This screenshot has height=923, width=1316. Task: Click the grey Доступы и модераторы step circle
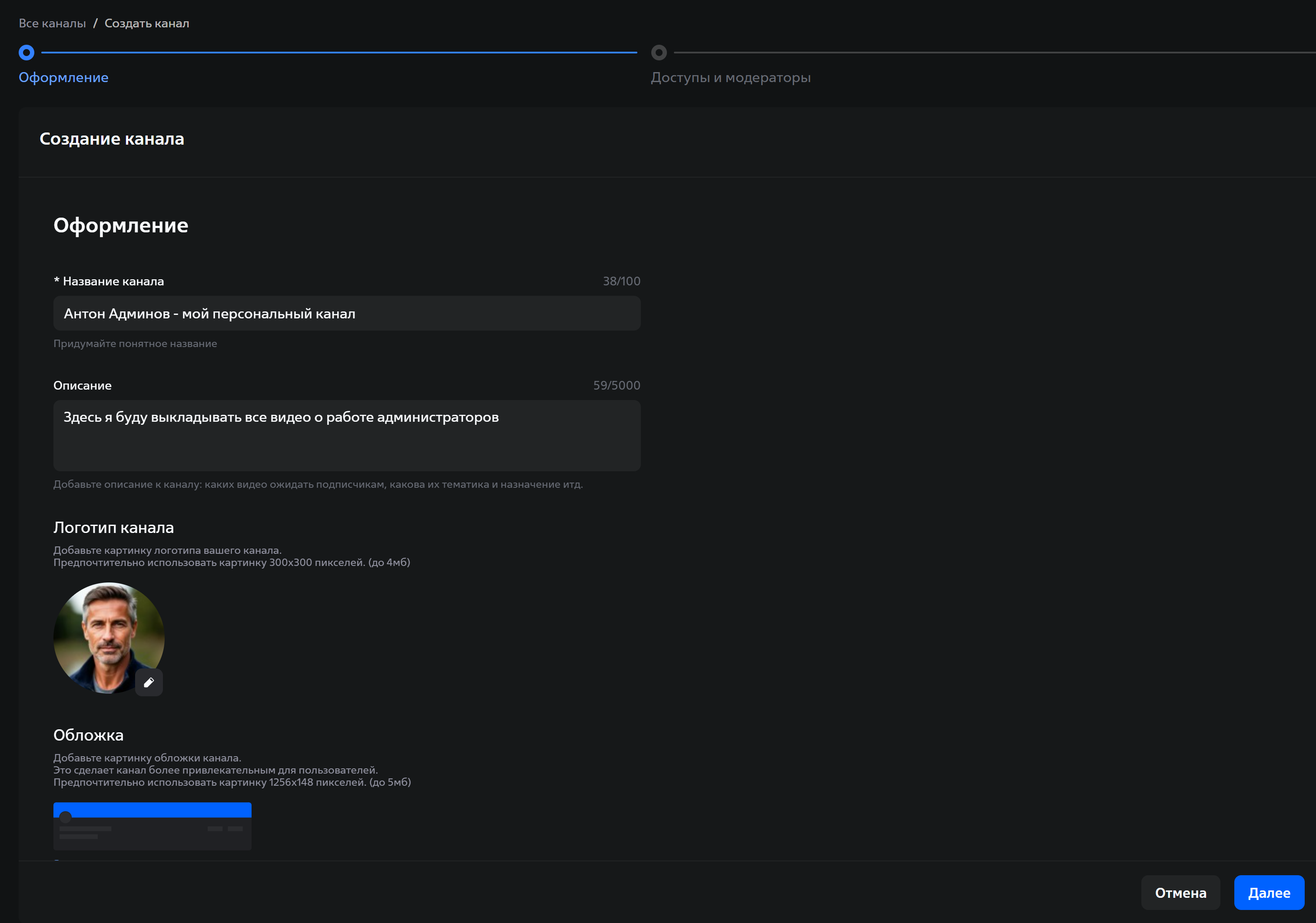659,53
